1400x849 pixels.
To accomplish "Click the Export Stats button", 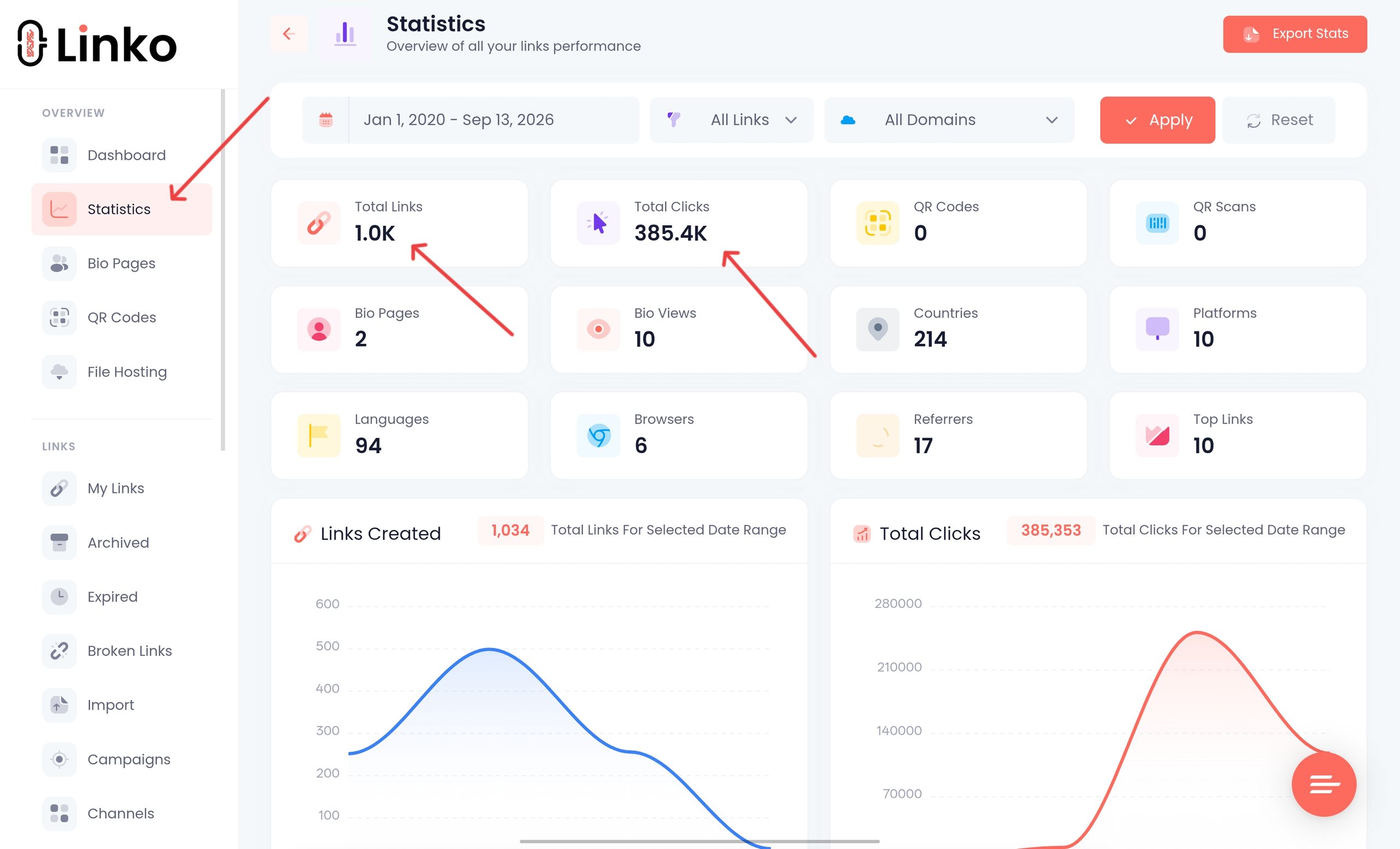I will [x=1295, y=34].
